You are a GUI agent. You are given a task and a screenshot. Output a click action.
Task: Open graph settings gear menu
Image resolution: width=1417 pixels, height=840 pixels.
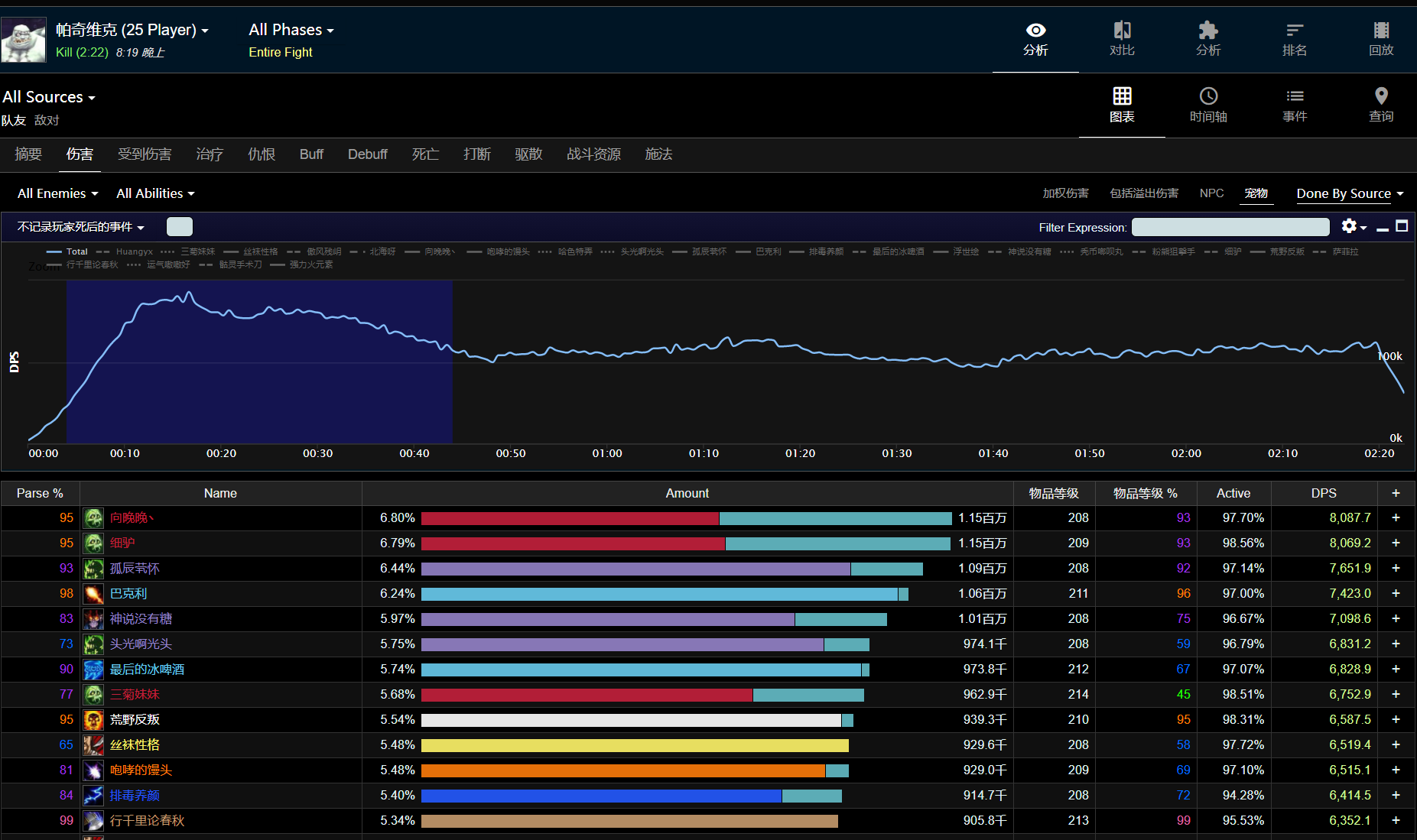coord(1354,226)
